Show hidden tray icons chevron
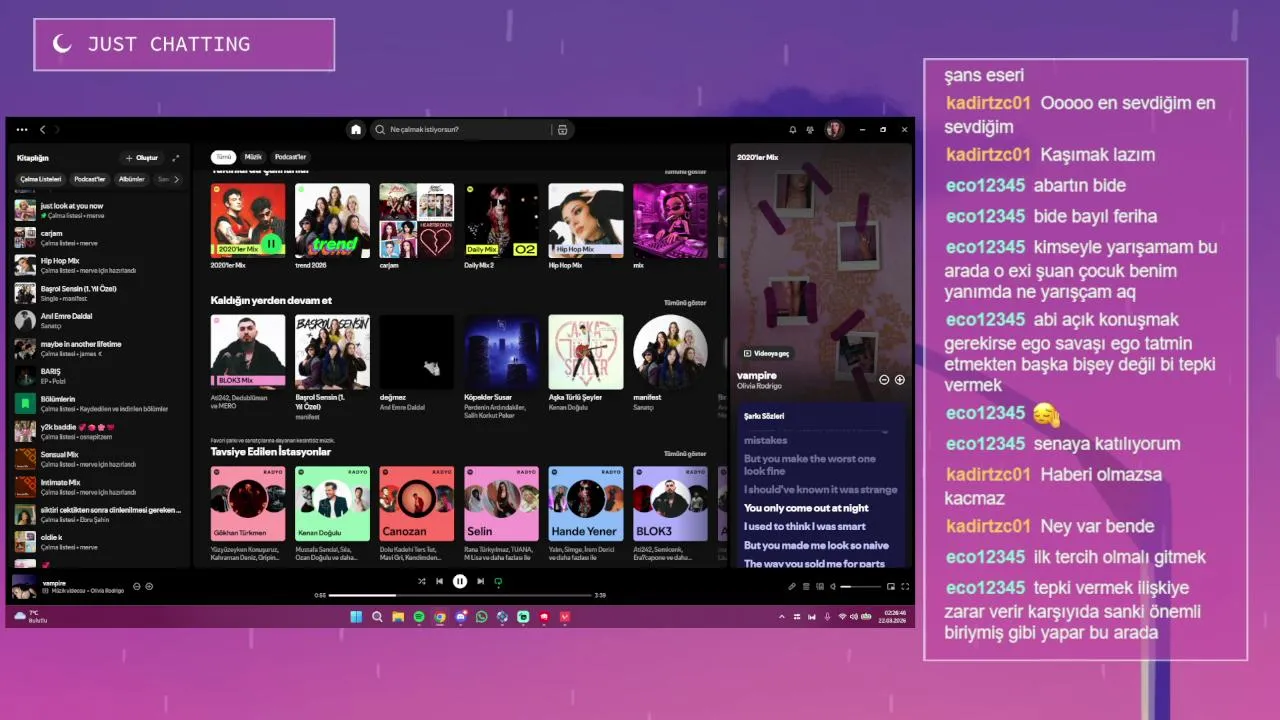The image size is (1280, 720). pos(782,617)
